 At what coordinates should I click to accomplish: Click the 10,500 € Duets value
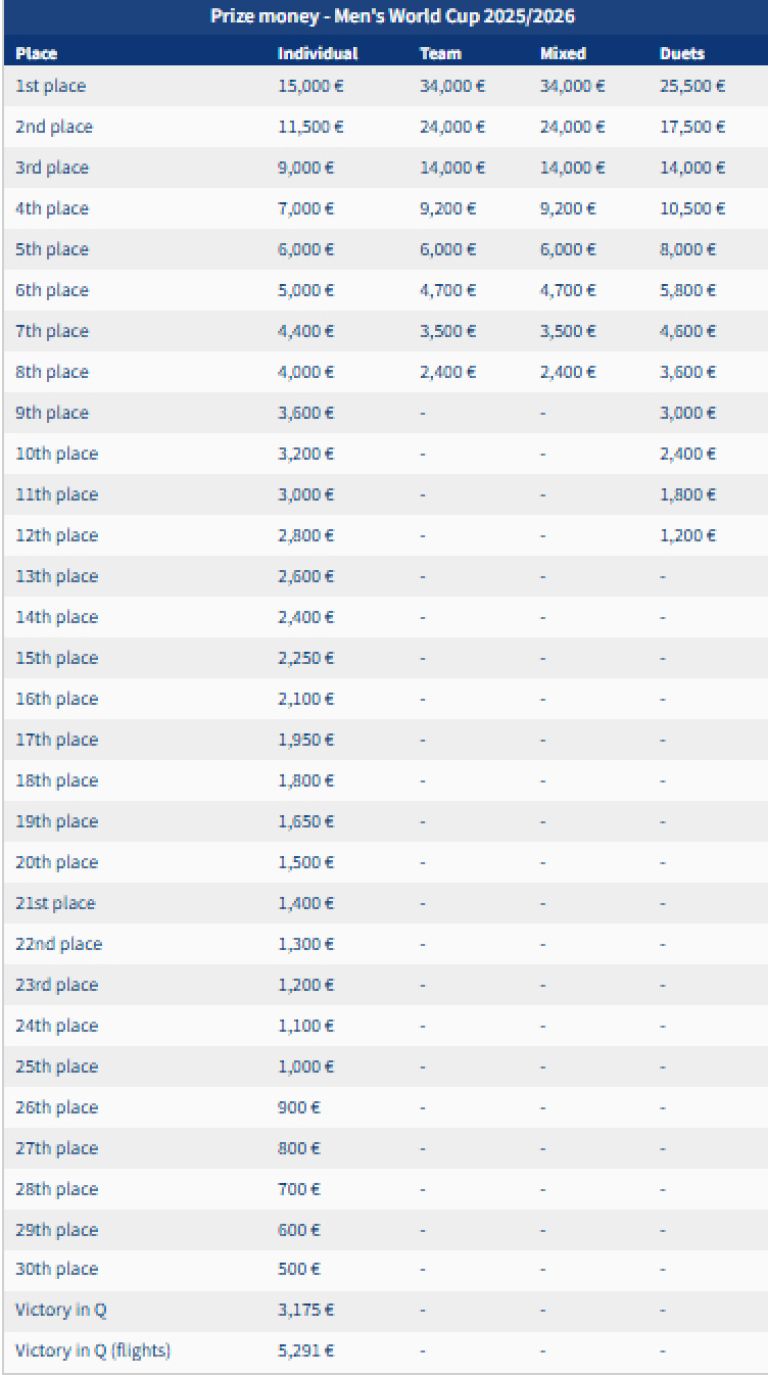click(692, 209)
